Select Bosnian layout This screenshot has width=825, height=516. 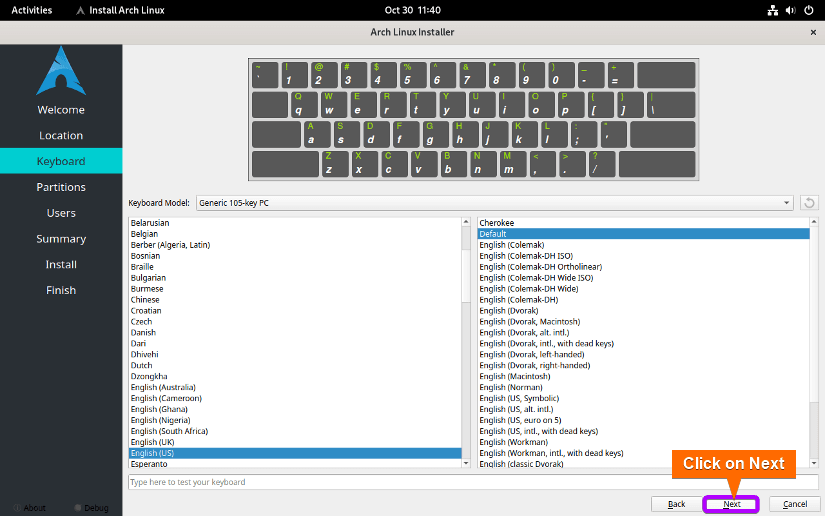[x=295, y=256]
